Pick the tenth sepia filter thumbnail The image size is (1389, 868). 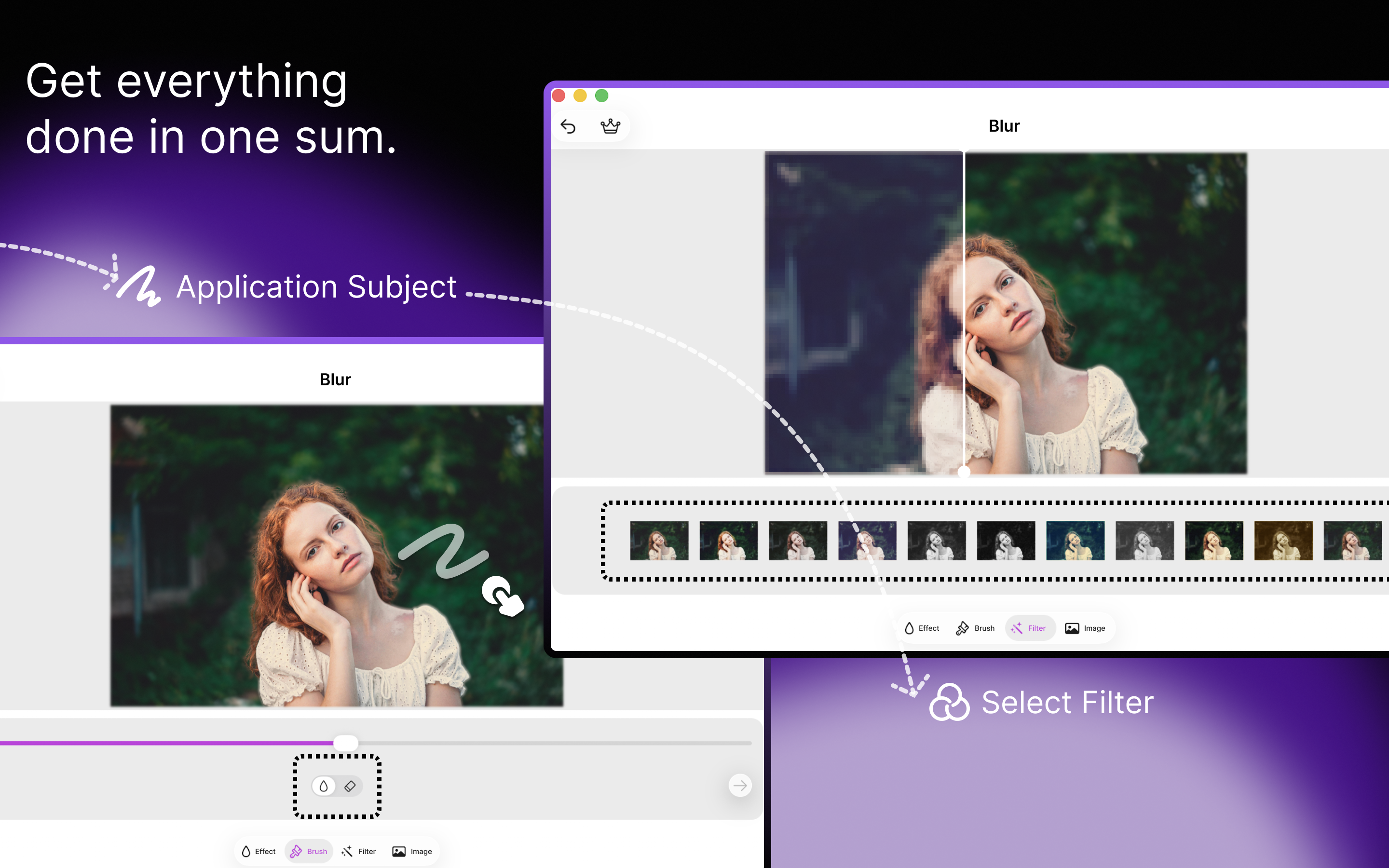click(x=1284, y=541)
